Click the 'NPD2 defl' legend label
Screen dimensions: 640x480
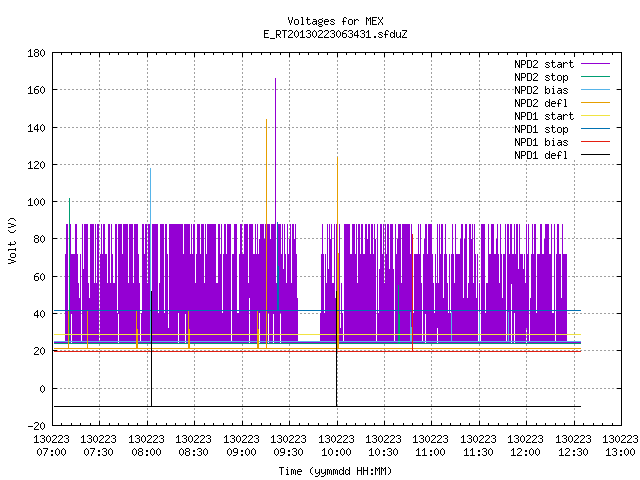[x=541, y=103]
